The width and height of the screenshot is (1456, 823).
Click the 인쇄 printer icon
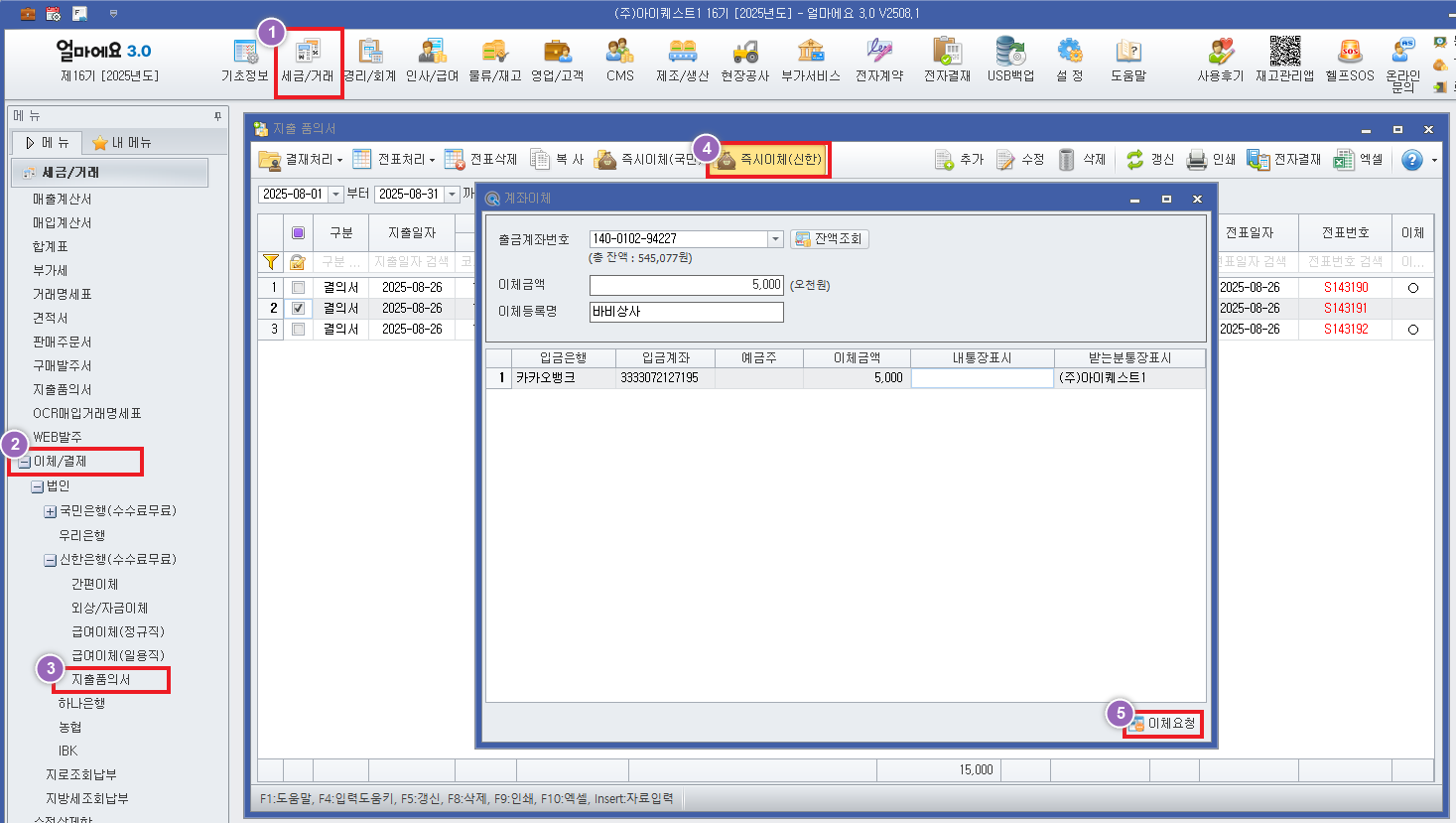tap(1211, 160)
